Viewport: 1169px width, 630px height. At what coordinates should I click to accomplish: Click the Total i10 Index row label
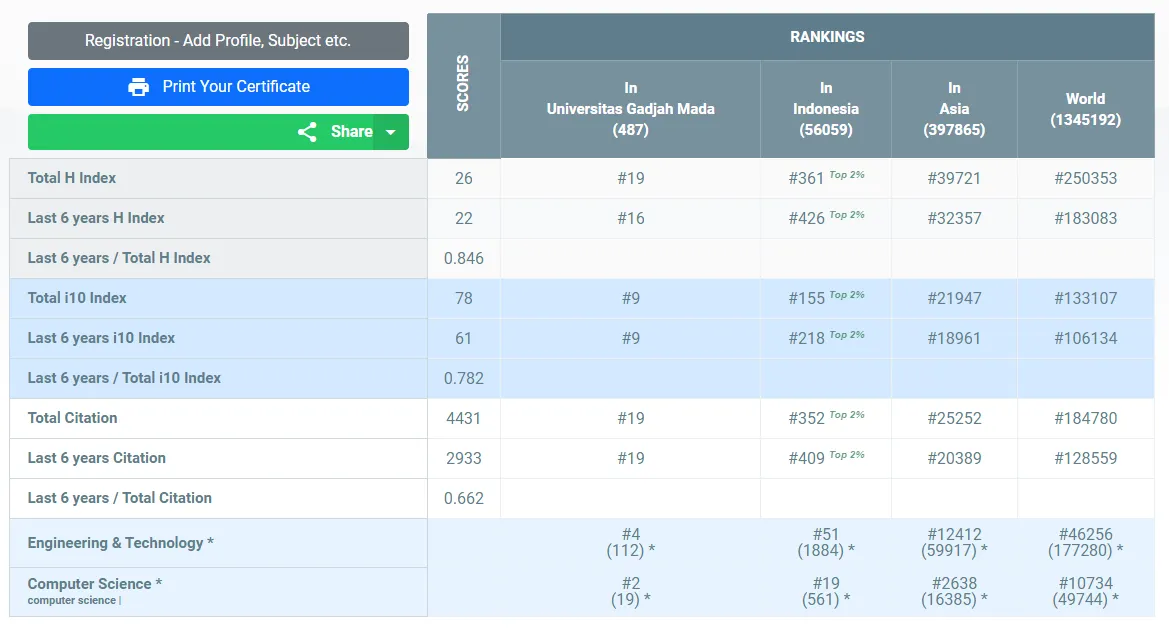pos(77,298)
